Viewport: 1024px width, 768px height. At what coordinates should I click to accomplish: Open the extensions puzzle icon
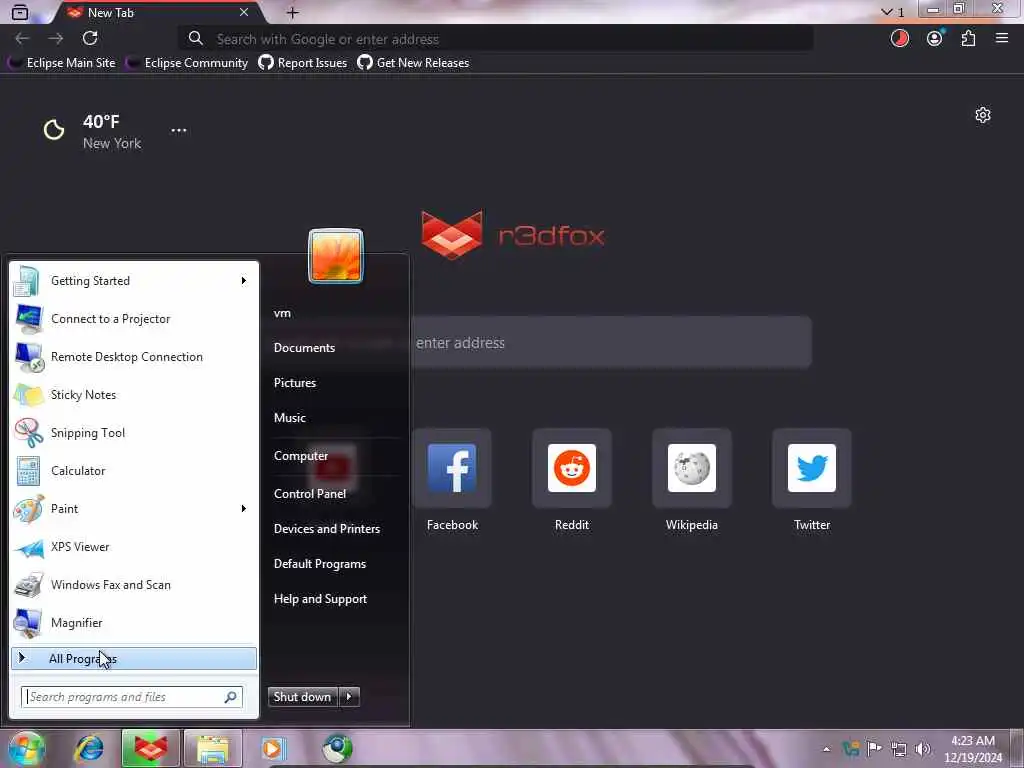click(x=968, y=39)
